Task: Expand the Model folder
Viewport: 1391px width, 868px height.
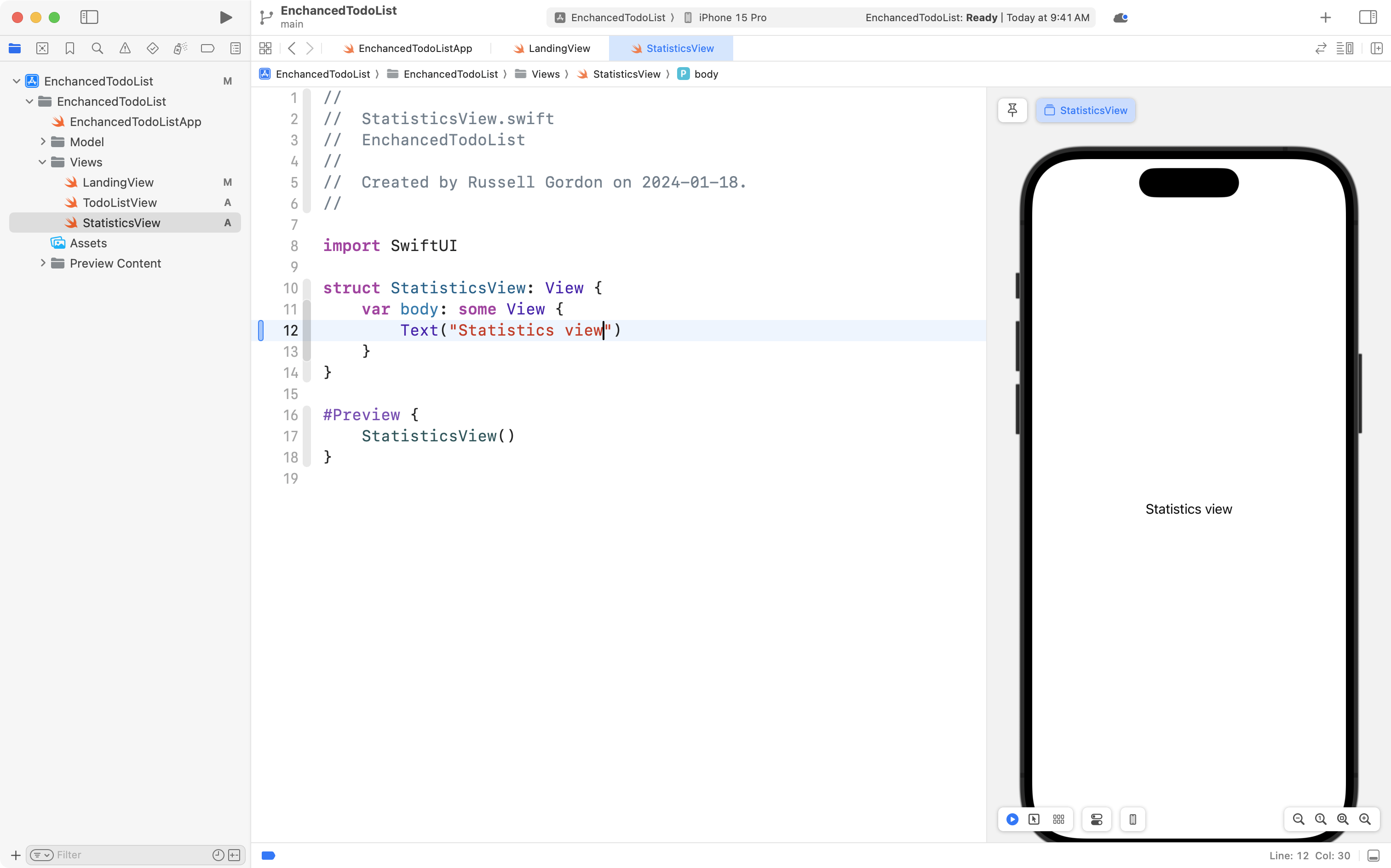Action: [x=42, y=141]
